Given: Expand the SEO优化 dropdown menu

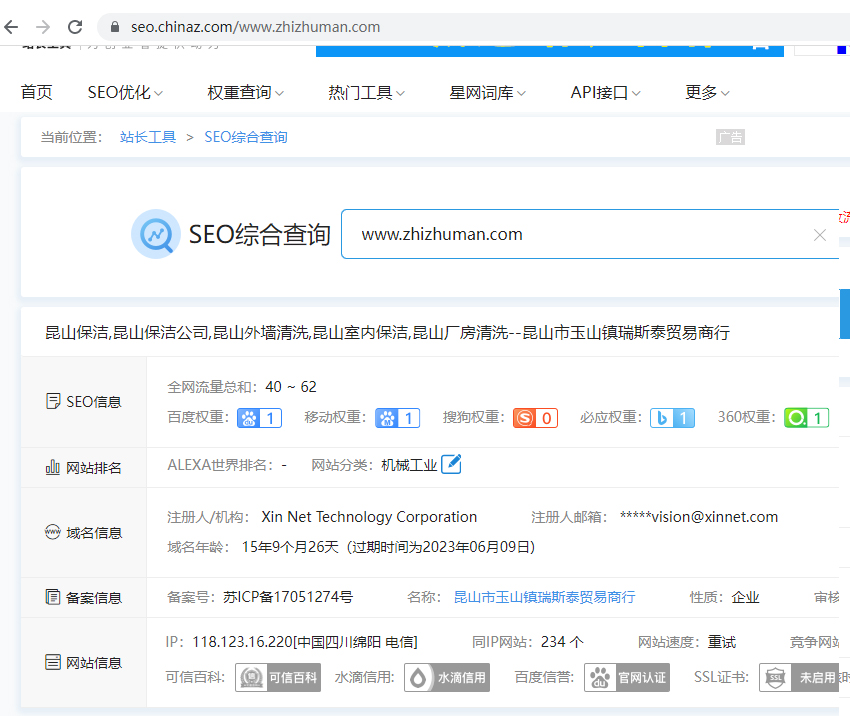Looking at the screenshot, I should tap(125, 93).
